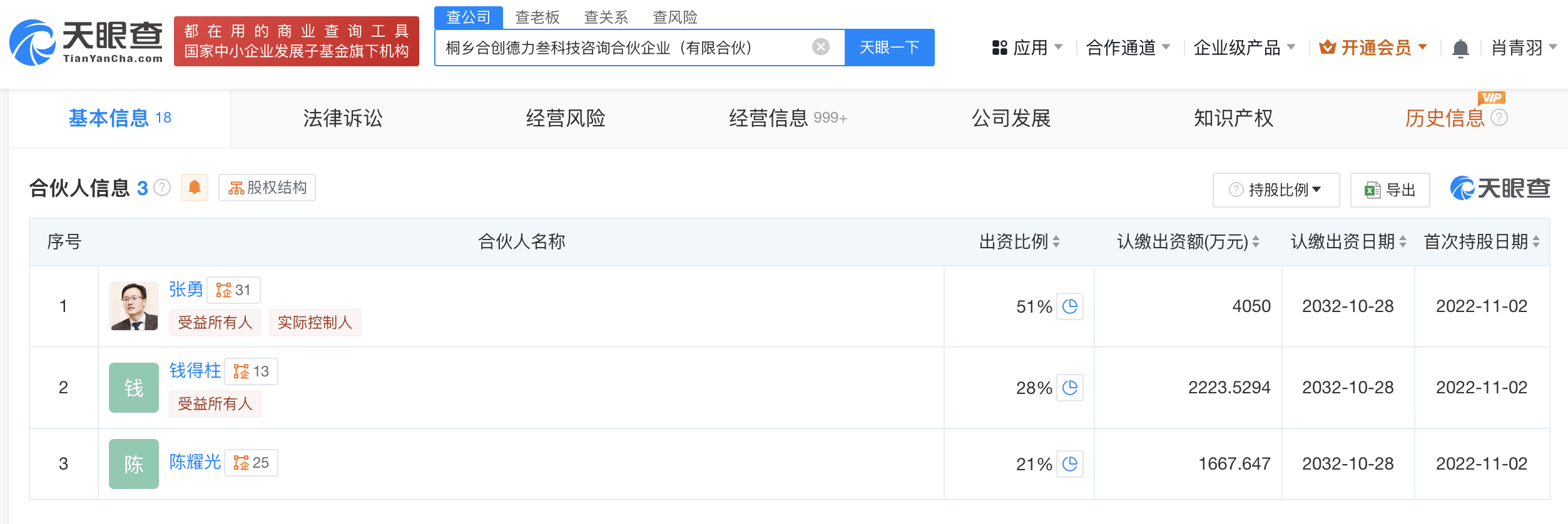Screen dimensions: 1568x524
Task: Open the pie chart icon for 张勇's 51%
Action: coord(1070,306)
